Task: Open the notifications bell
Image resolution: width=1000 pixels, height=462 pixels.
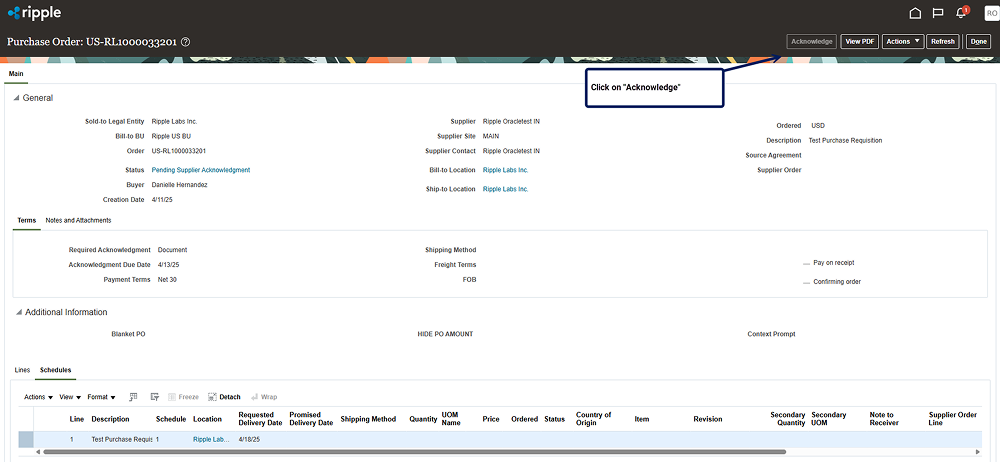Action: tap(961, 13)
